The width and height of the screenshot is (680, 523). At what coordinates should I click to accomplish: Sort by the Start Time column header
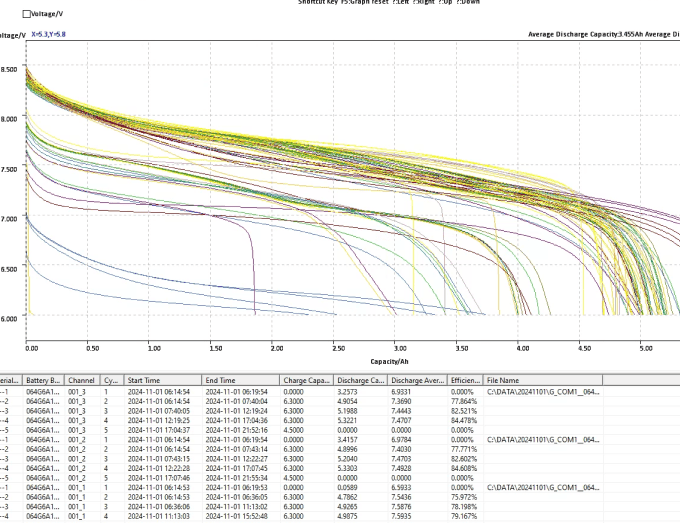coord(163,380)
